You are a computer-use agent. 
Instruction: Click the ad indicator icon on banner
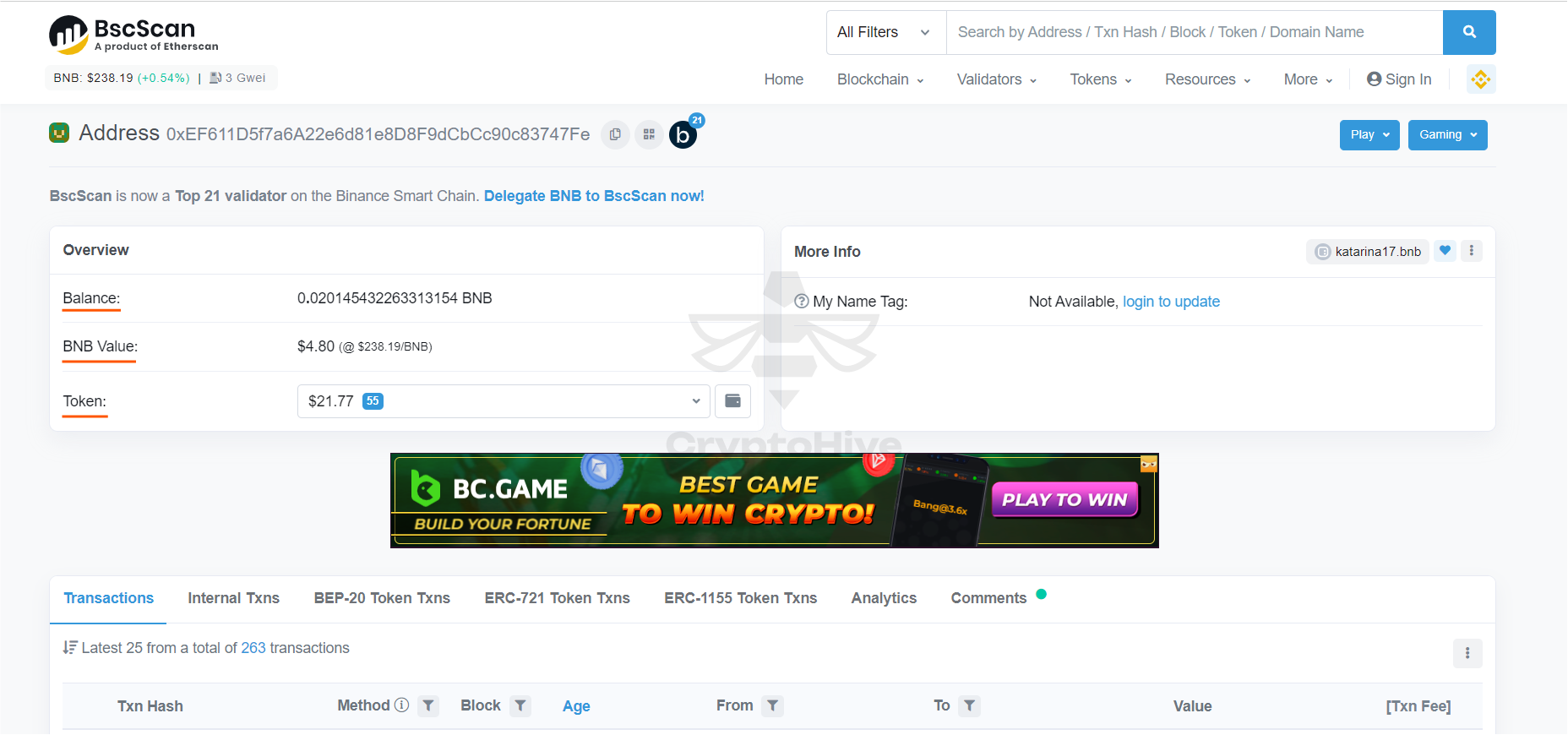click(x=1149, y=464)
